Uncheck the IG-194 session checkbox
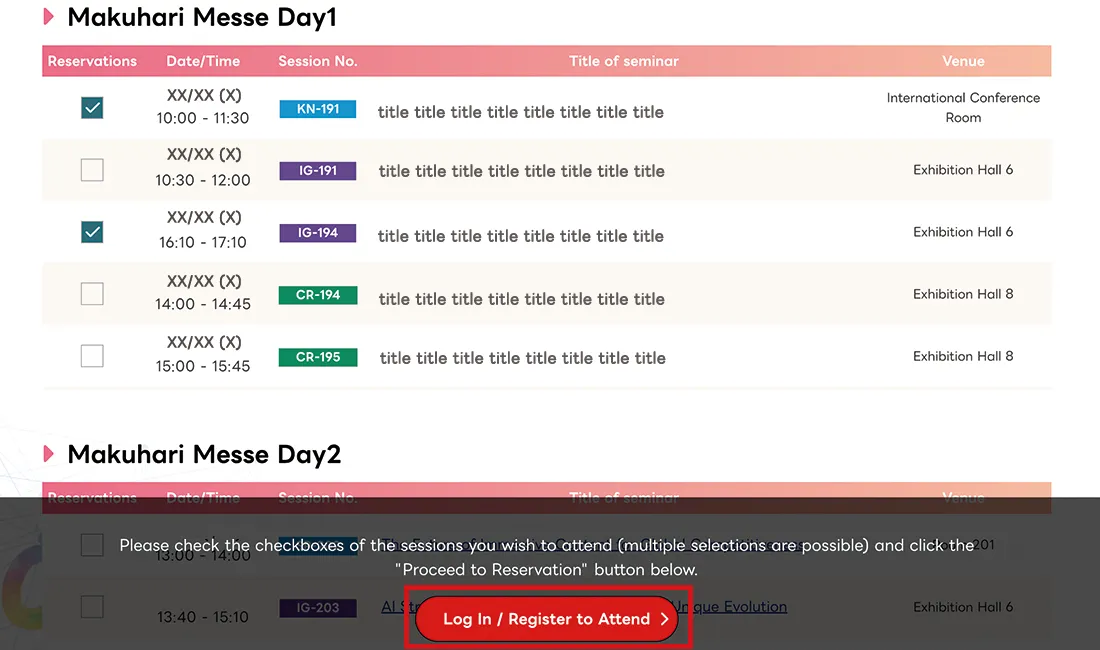 coord(92,231)
